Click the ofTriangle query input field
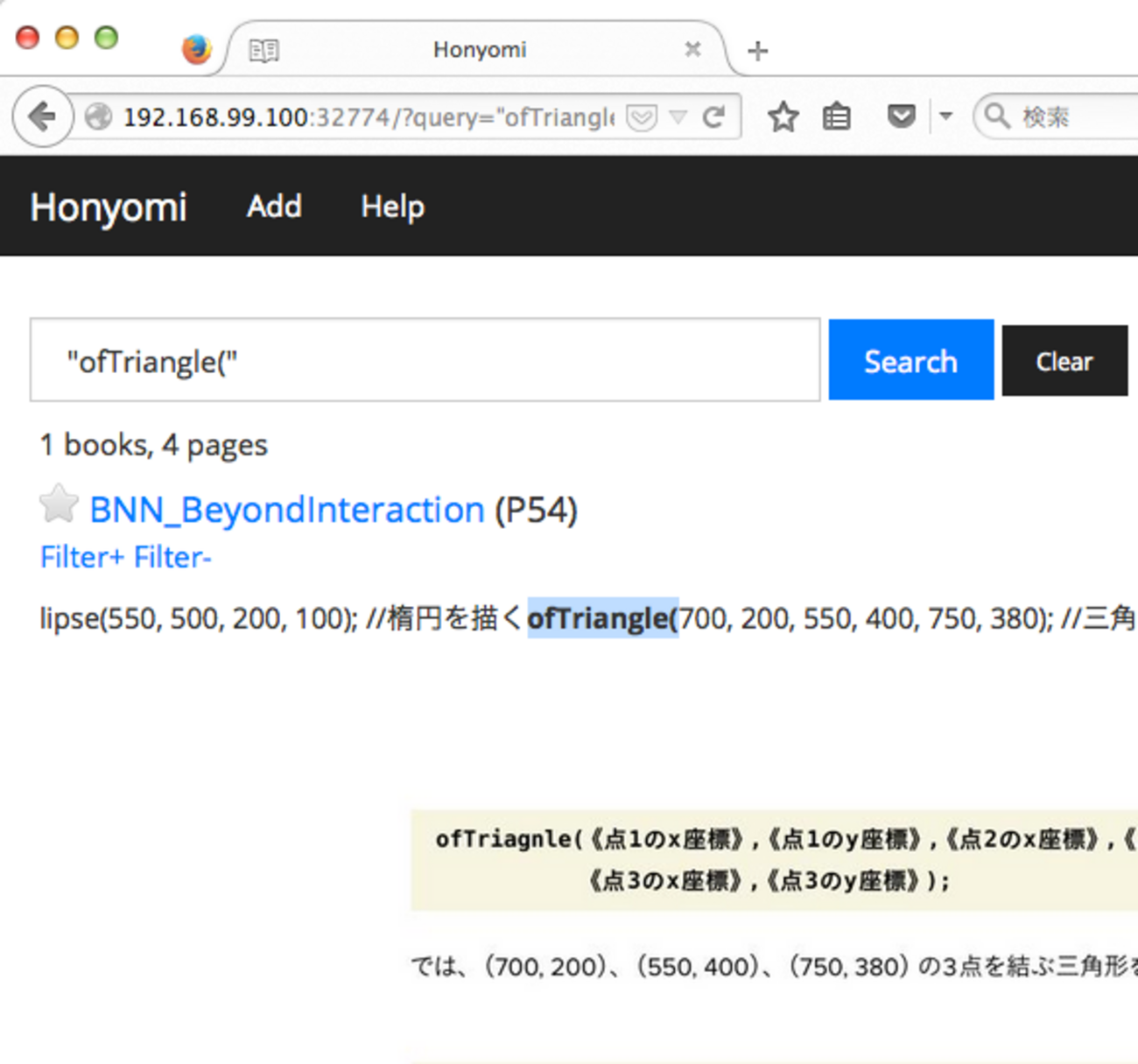Image resolution: width=1138 pixels, height=1064 pixels. click(x=425, y=361)
